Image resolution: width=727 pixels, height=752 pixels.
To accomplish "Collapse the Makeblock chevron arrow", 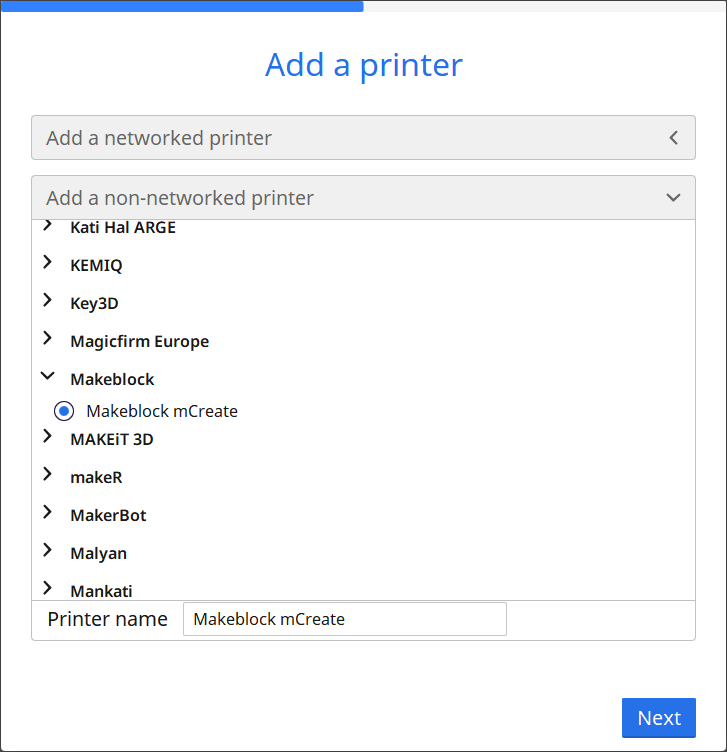I will tap(47, 378).
